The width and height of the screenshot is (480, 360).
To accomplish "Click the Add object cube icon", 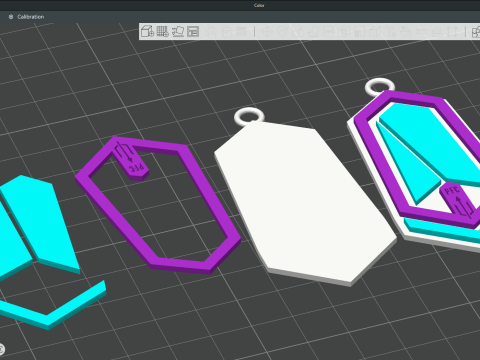I will coord(147,31).
